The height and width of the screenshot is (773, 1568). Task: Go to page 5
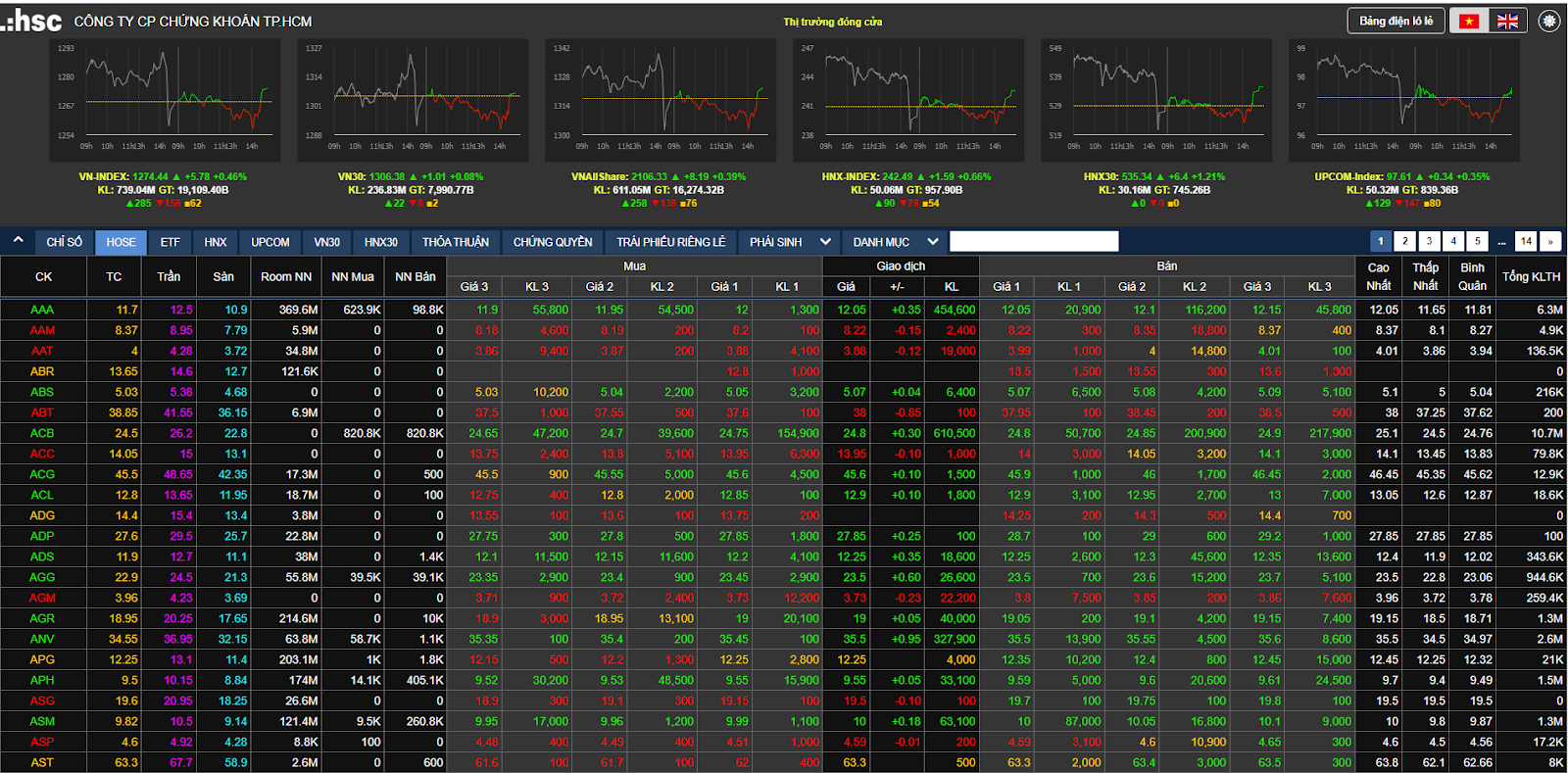(1478, 241)
